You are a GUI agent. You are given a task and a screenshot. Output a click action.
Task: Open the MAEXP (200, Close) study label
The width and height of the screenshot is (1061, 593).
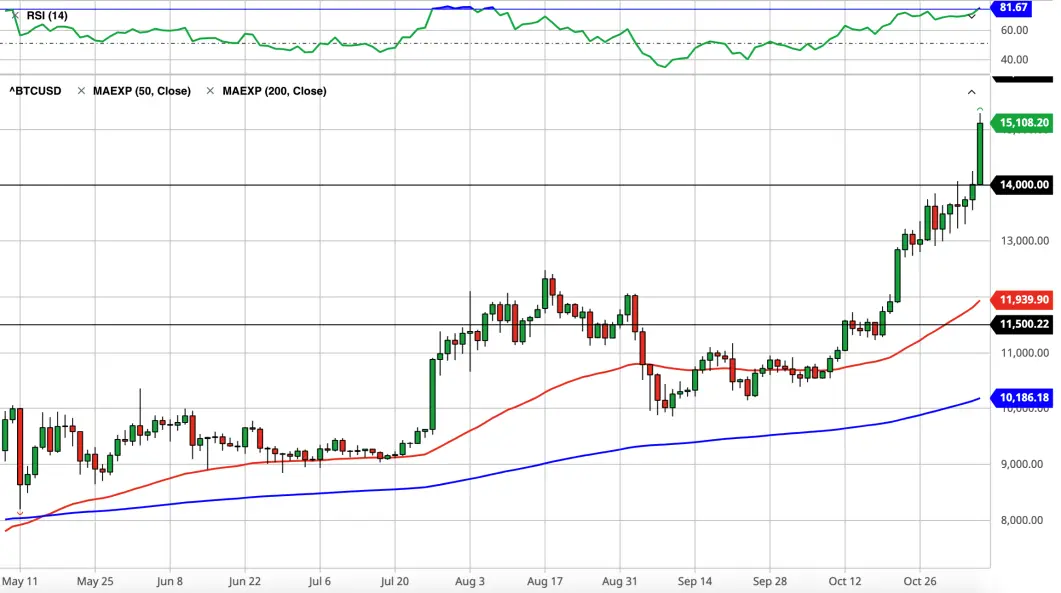[275, 91]
